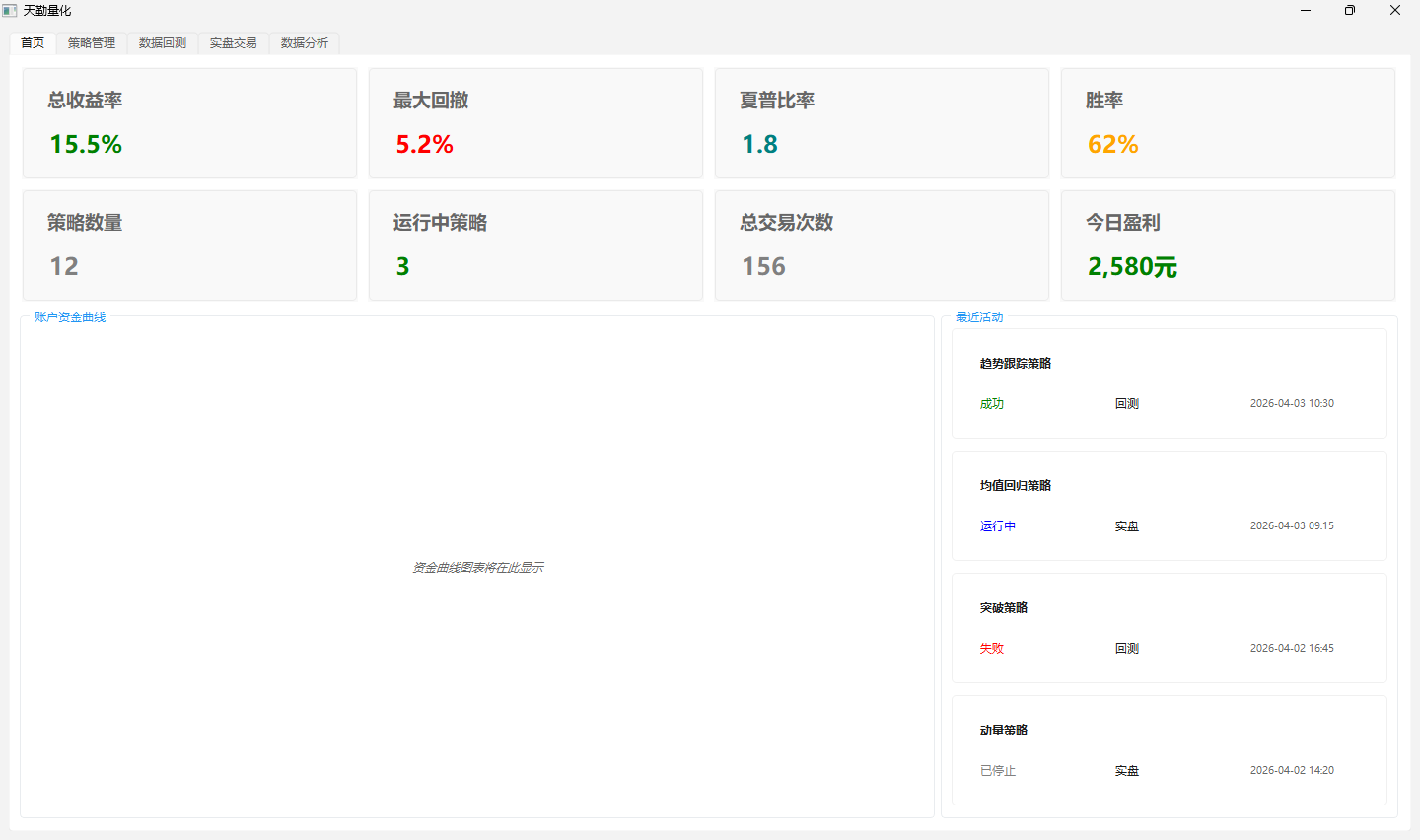This screenshot has height=840, width=1420.
Task: Click the 天勤量化 app icon in title bar
Action: point(10,11)
